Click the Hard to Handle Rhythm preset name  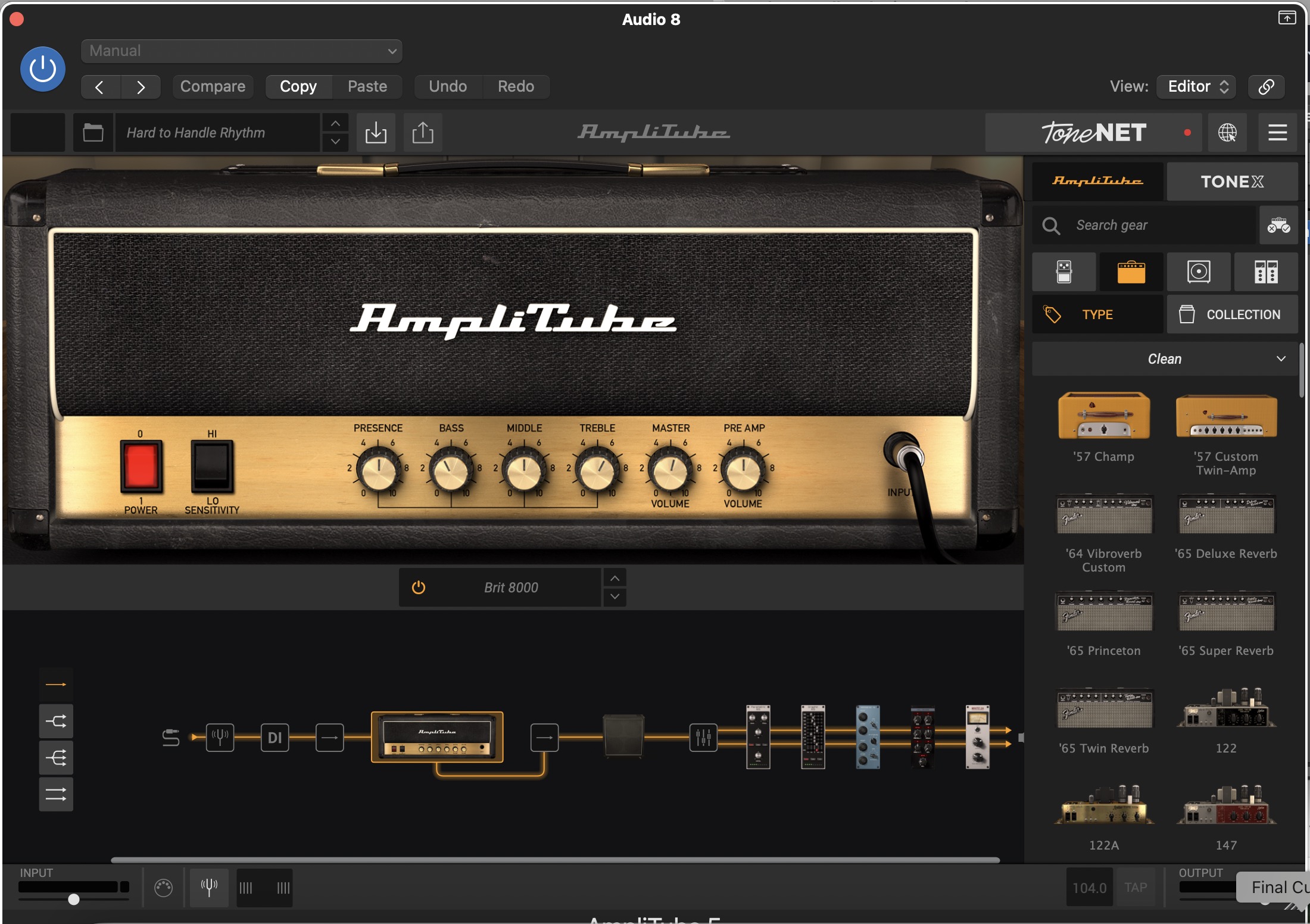[x=217, y=132]
